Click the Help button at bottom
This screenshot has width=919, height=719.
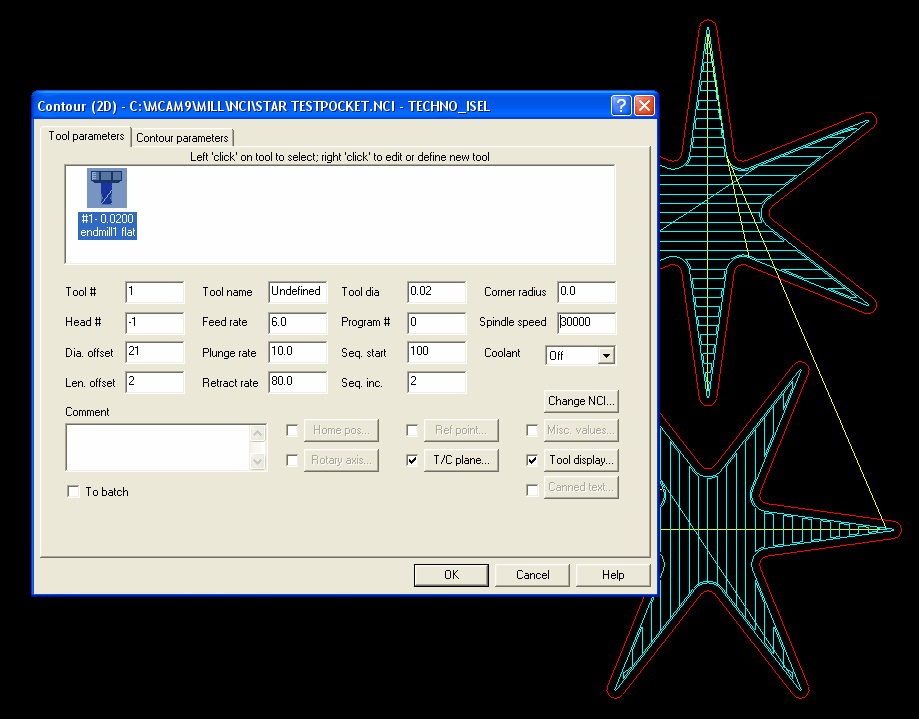[613, 575]
